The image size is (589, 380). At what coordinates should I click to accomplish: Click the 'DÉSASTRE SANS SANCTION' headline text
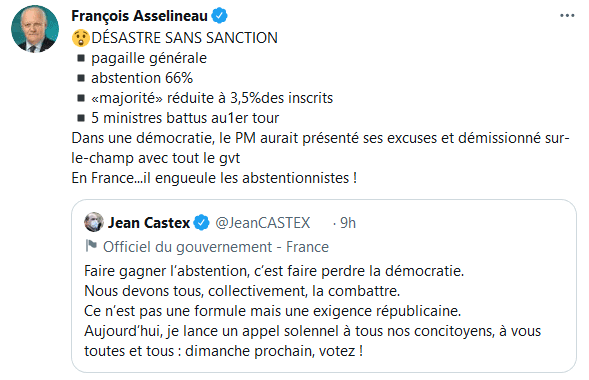184,38
